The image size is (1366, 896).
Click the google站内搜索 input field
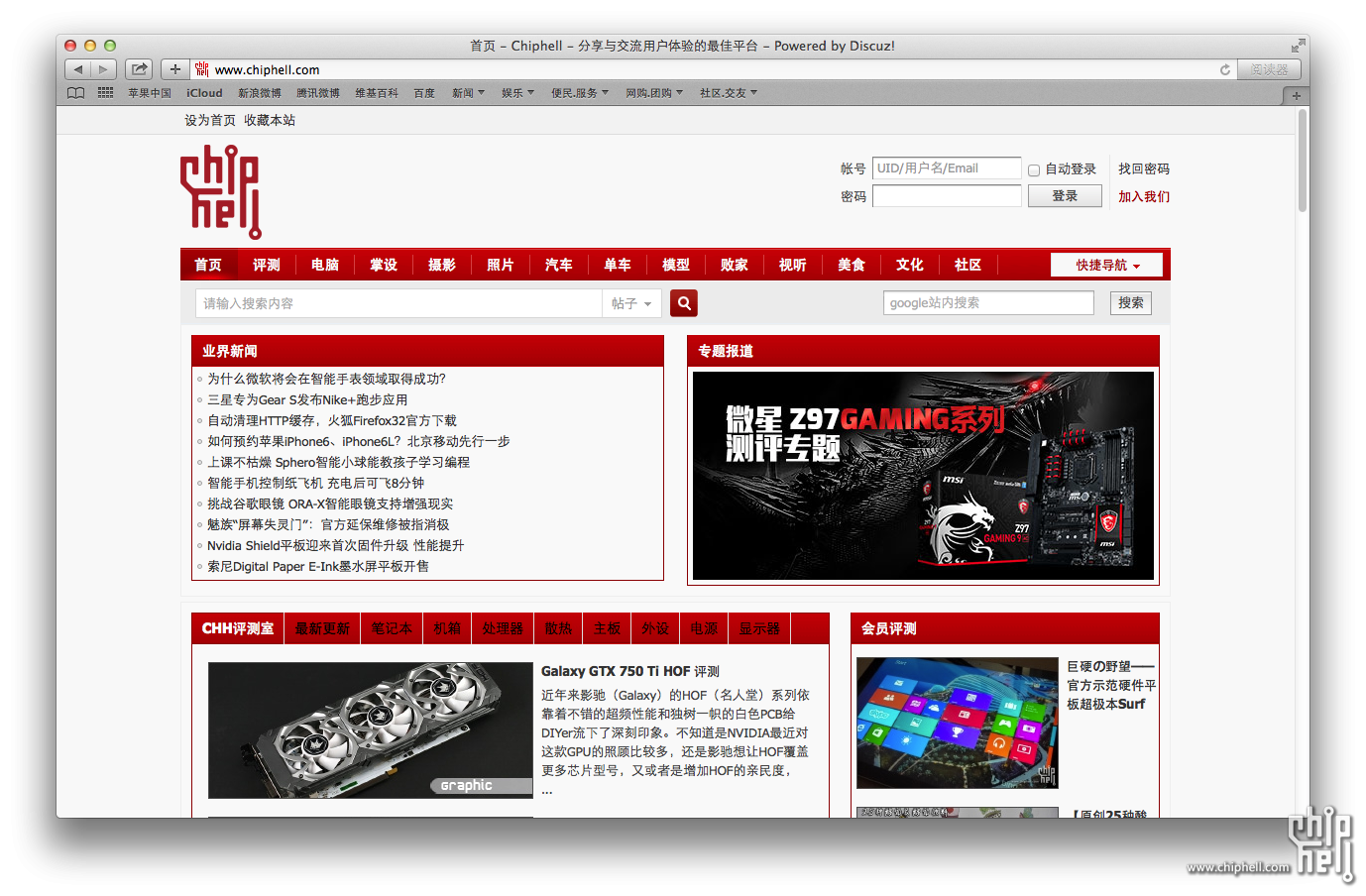988,303
